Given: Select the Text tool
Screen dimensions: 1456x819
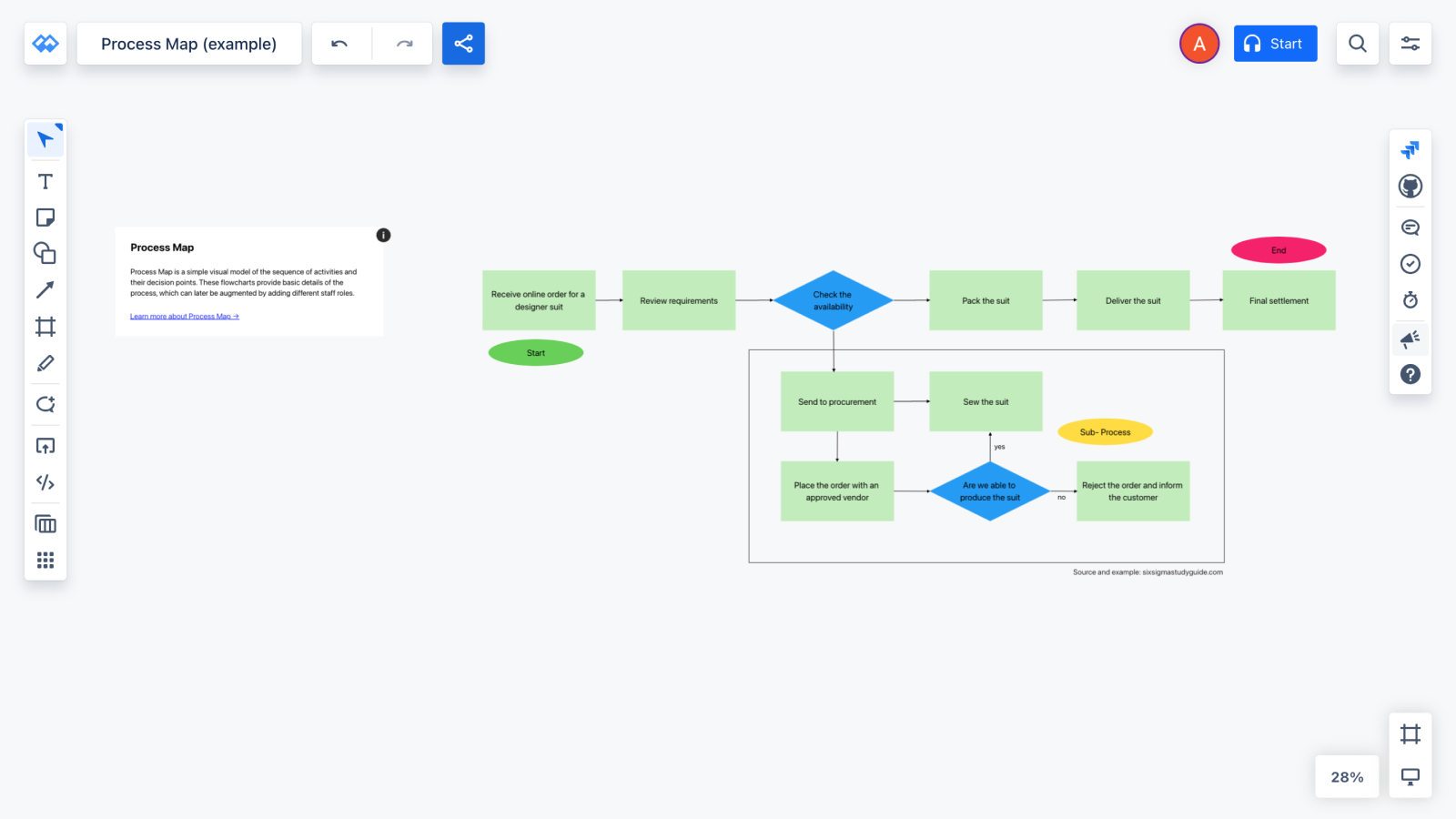Looking at the screenshot, I should point(45,181).
